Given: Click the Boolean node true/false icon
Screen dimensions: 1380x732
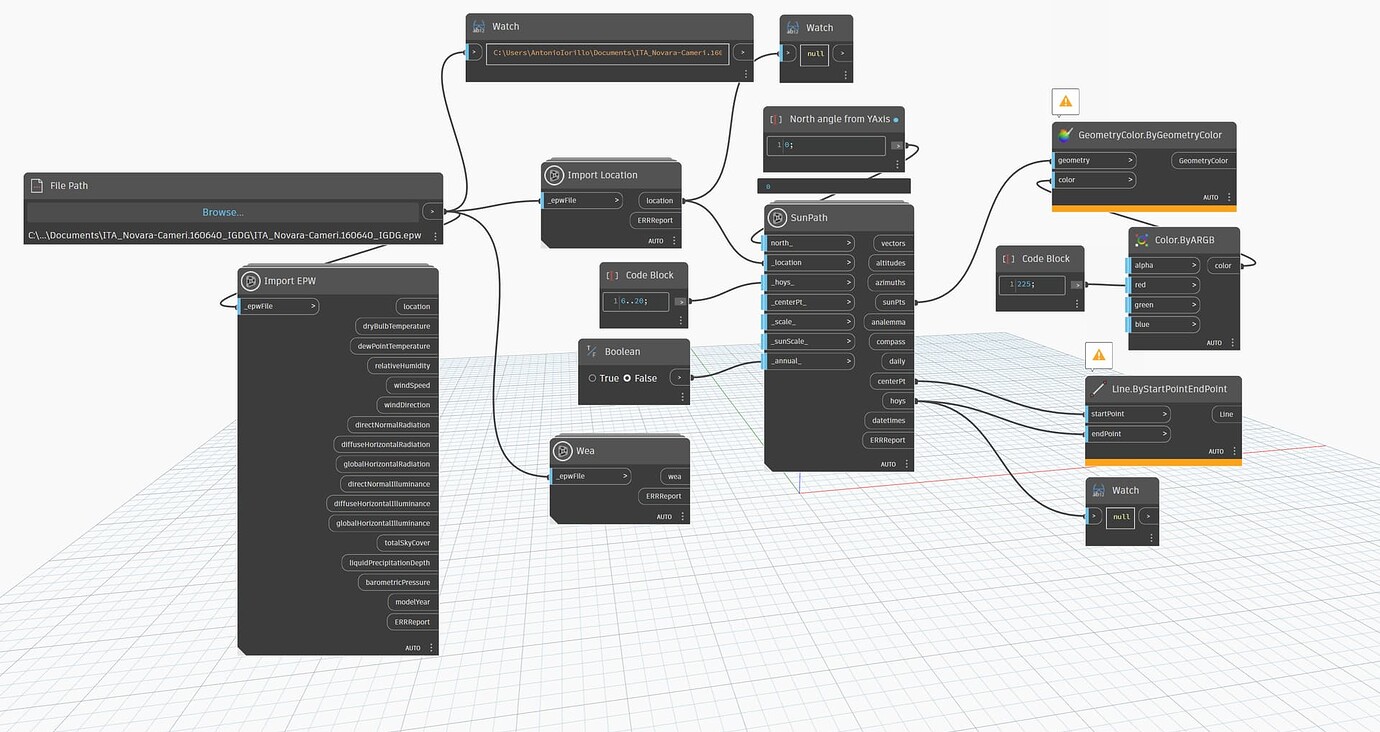Looking at the screenshot, I should (590, 351).
